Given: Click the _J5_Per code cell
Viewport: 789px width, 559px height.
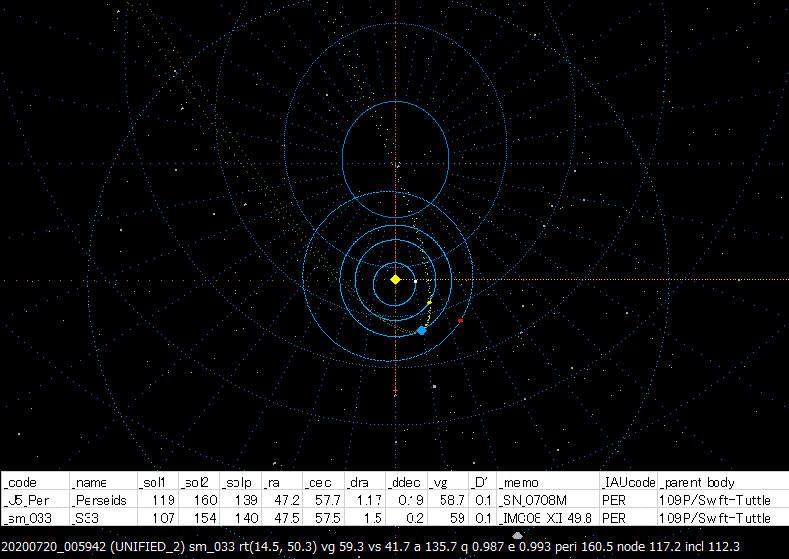Looking at the screenshot, I should click(35, 500).
